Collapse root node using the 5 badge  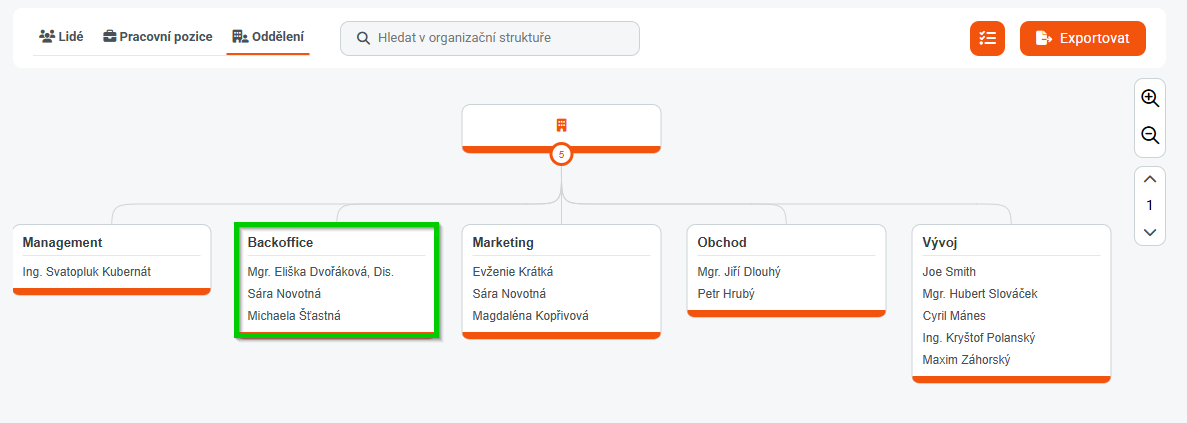coord(561,154)
